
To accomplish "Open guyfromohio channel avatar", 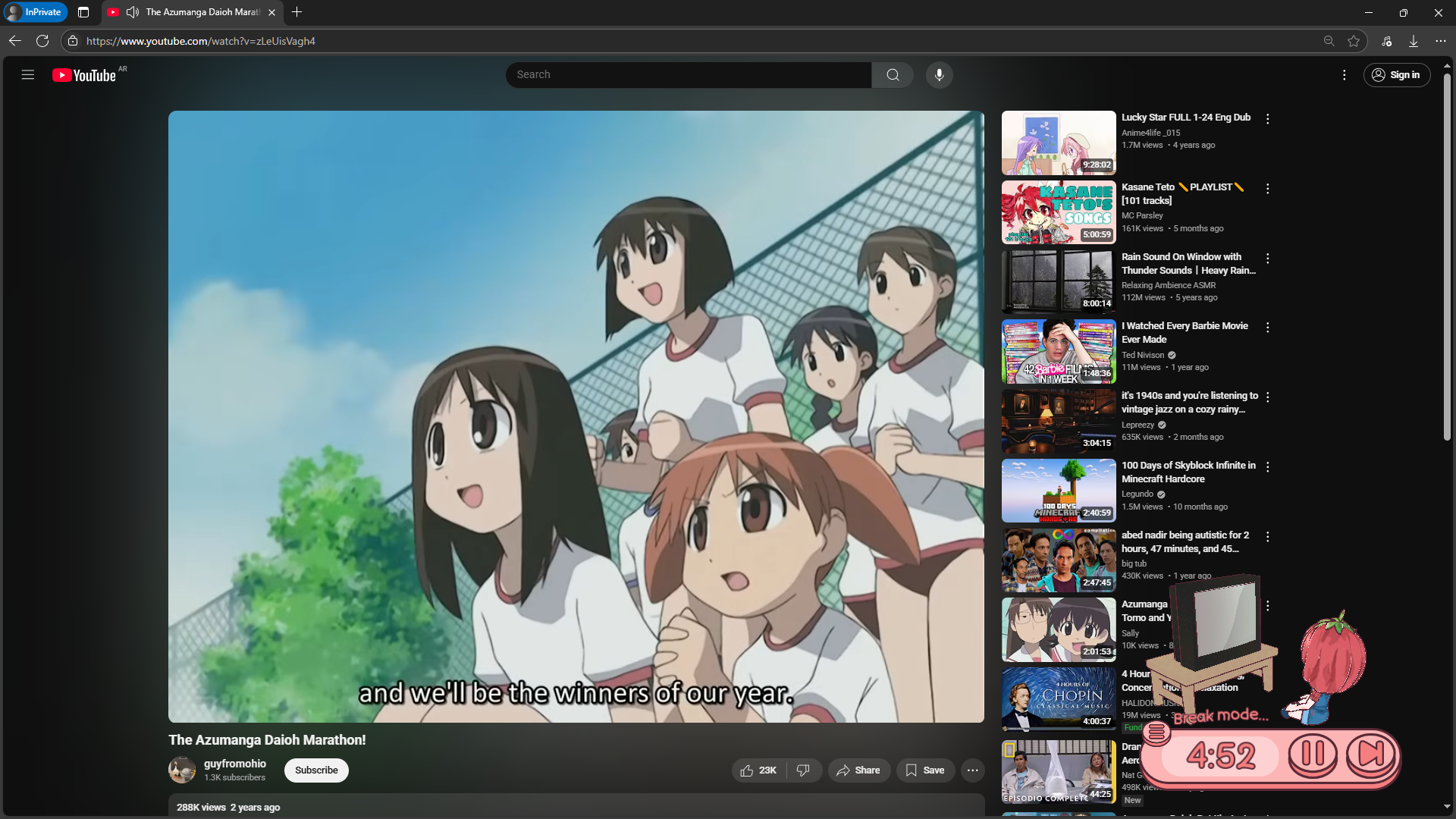I will pos(182,770).
